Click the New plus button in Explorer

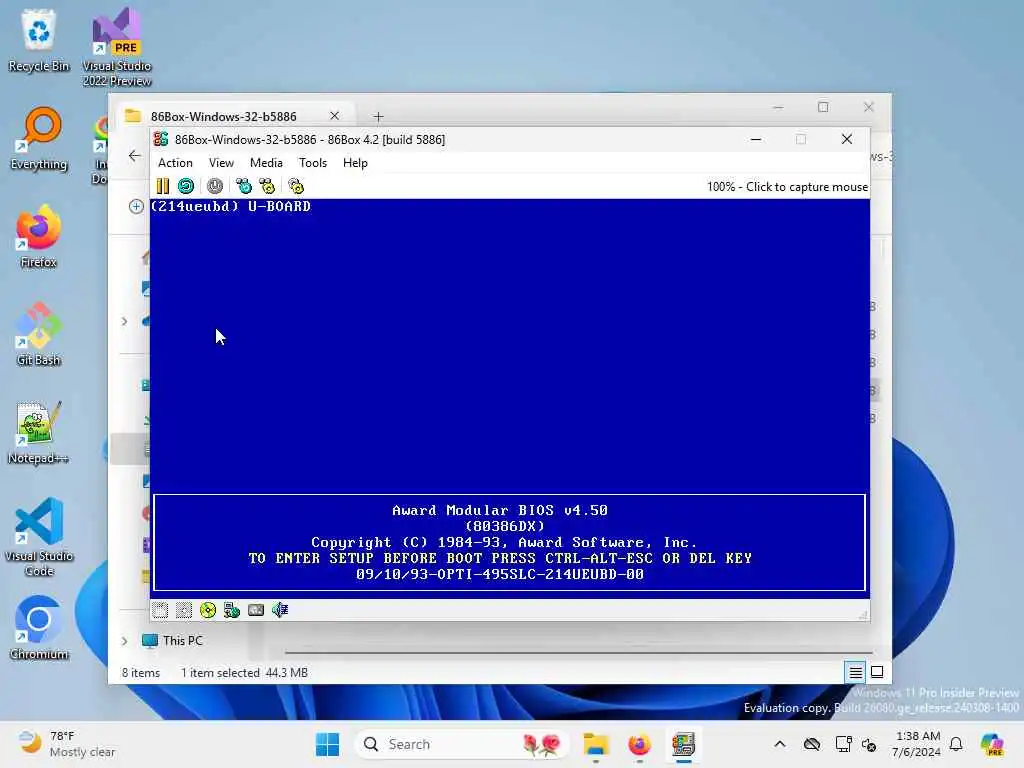(136, 206)
